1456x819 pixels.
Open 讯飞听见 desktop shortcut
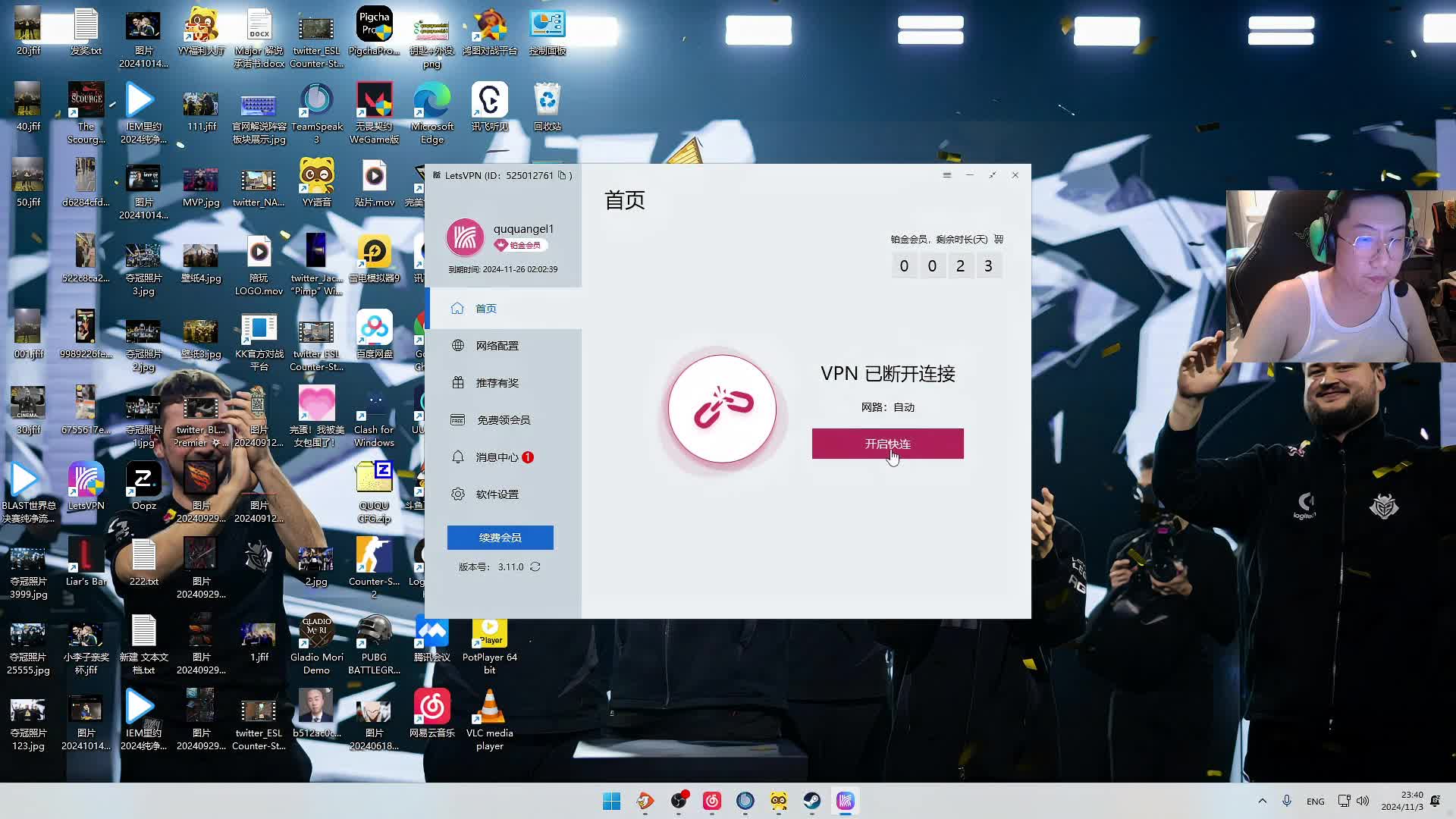click(489, 108)
